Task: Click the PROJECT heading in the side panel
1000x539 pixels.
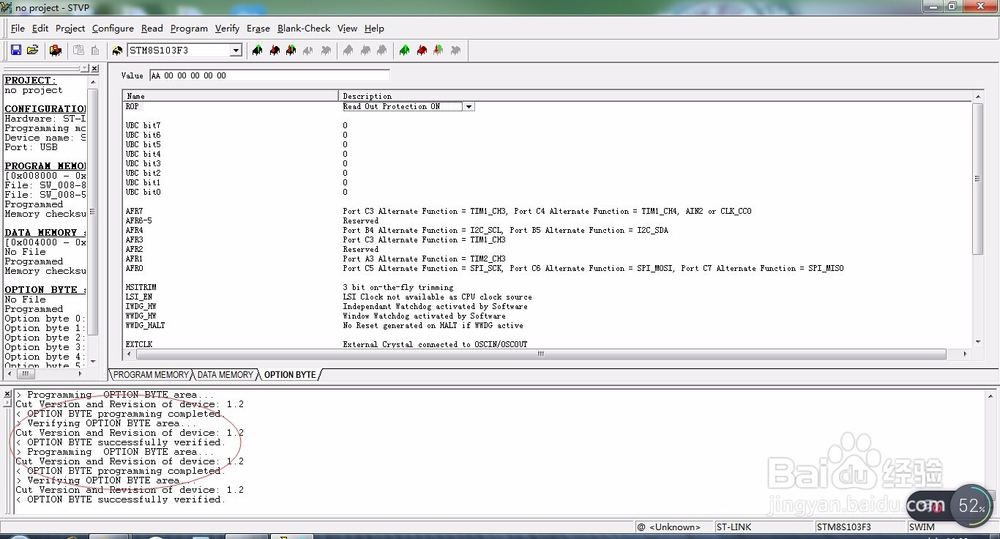Action: click(30, 80)
